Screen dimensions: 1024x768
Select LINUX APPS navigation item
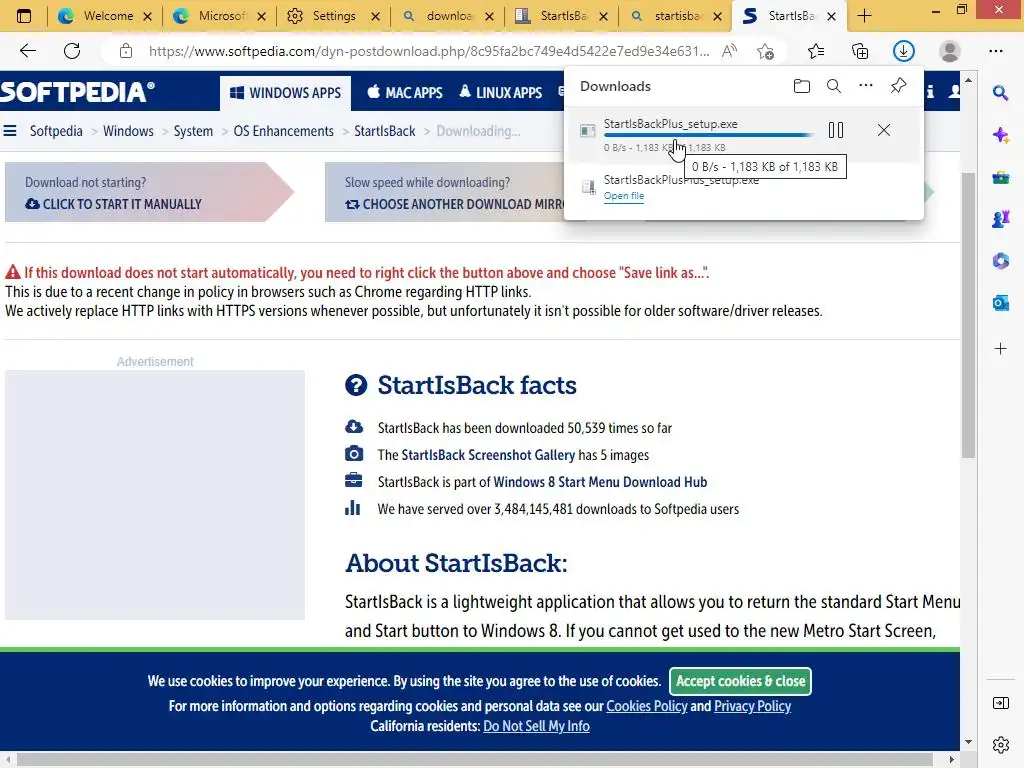point(501,93)
